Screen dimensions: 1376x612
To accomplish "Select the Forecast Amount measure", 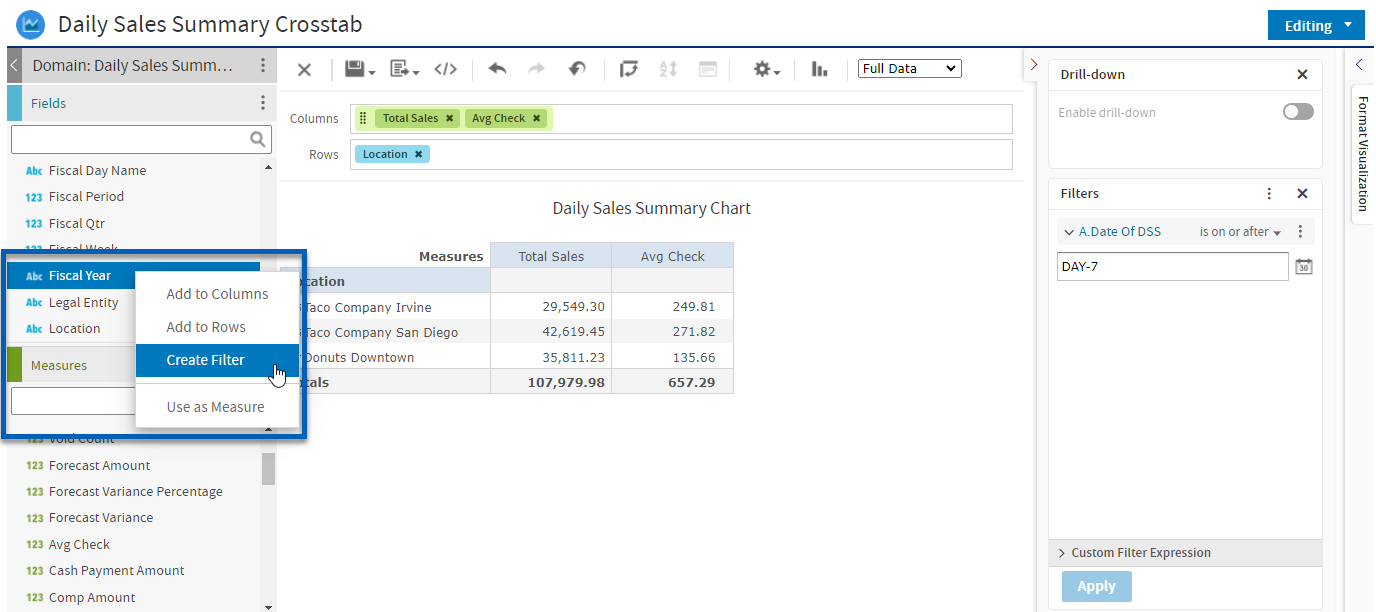I will click(99, 465).
